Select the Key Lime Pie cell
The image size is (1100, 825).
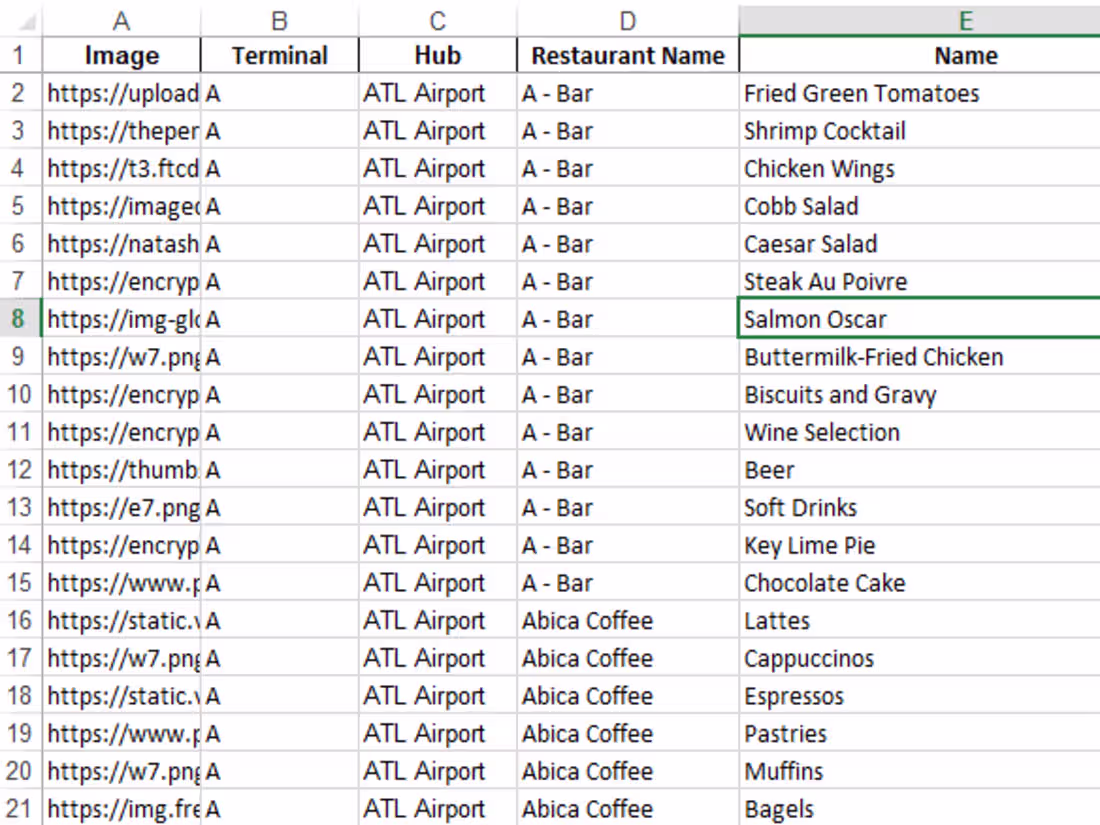810,545
